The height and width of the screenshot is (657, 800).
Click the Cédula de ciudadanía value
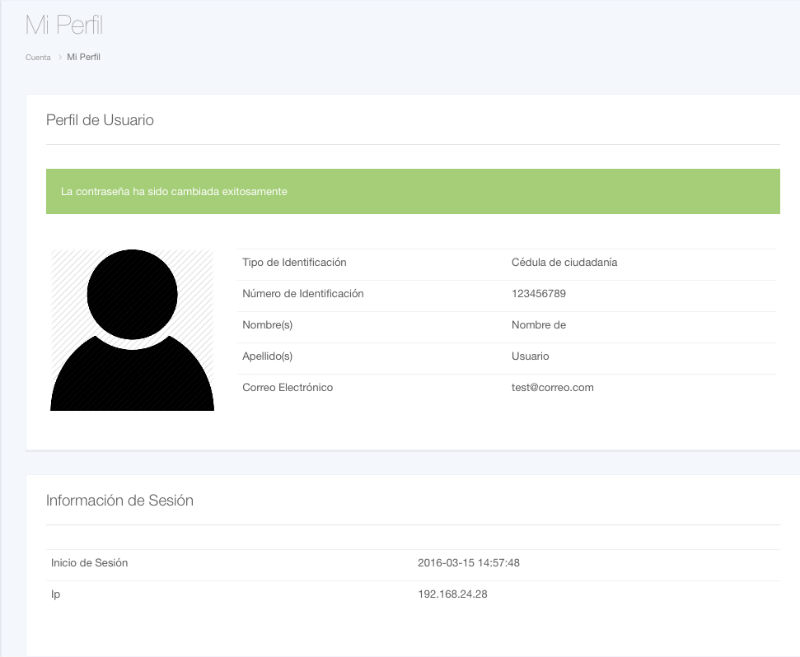click(x=564, y=262)
